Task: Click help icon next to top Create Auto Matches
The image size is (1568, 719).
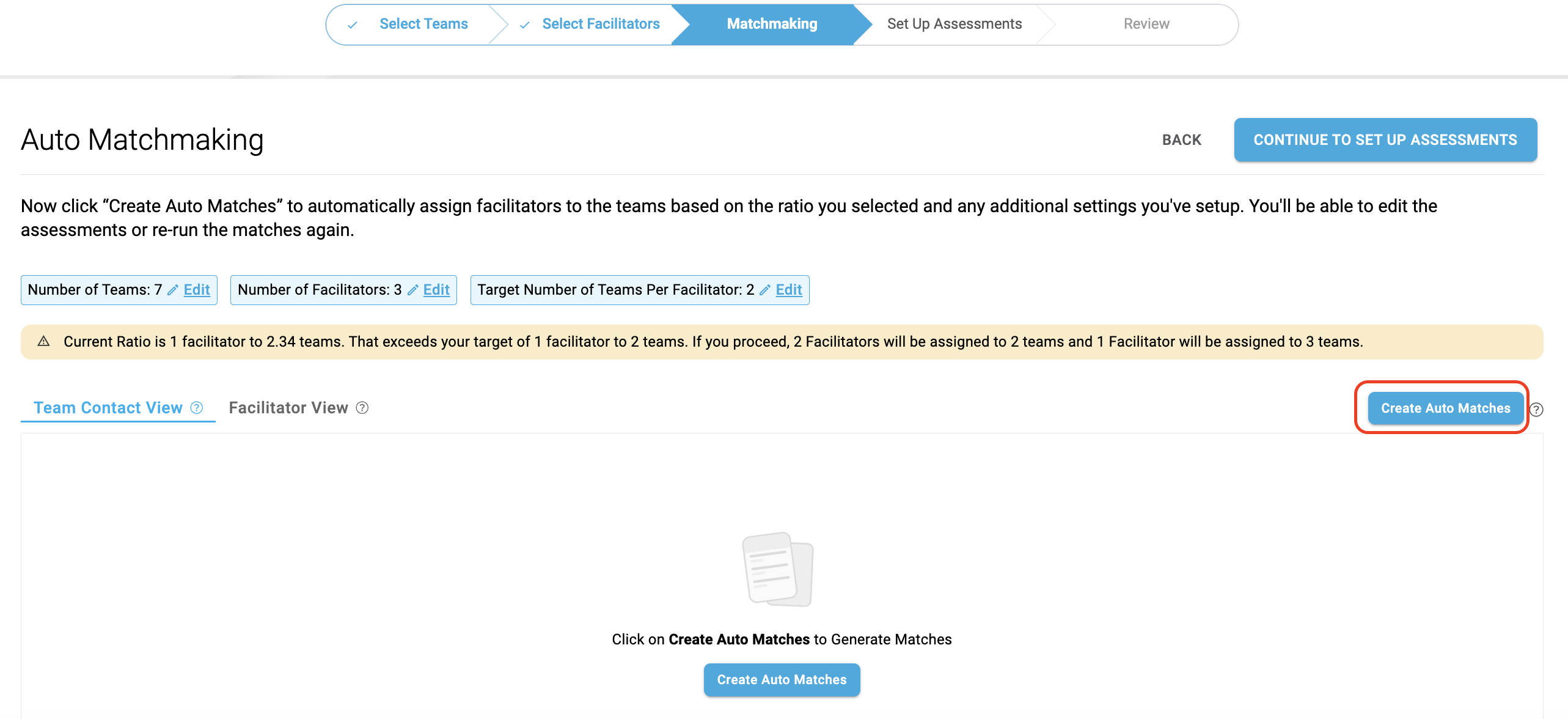Action: 1536,410
